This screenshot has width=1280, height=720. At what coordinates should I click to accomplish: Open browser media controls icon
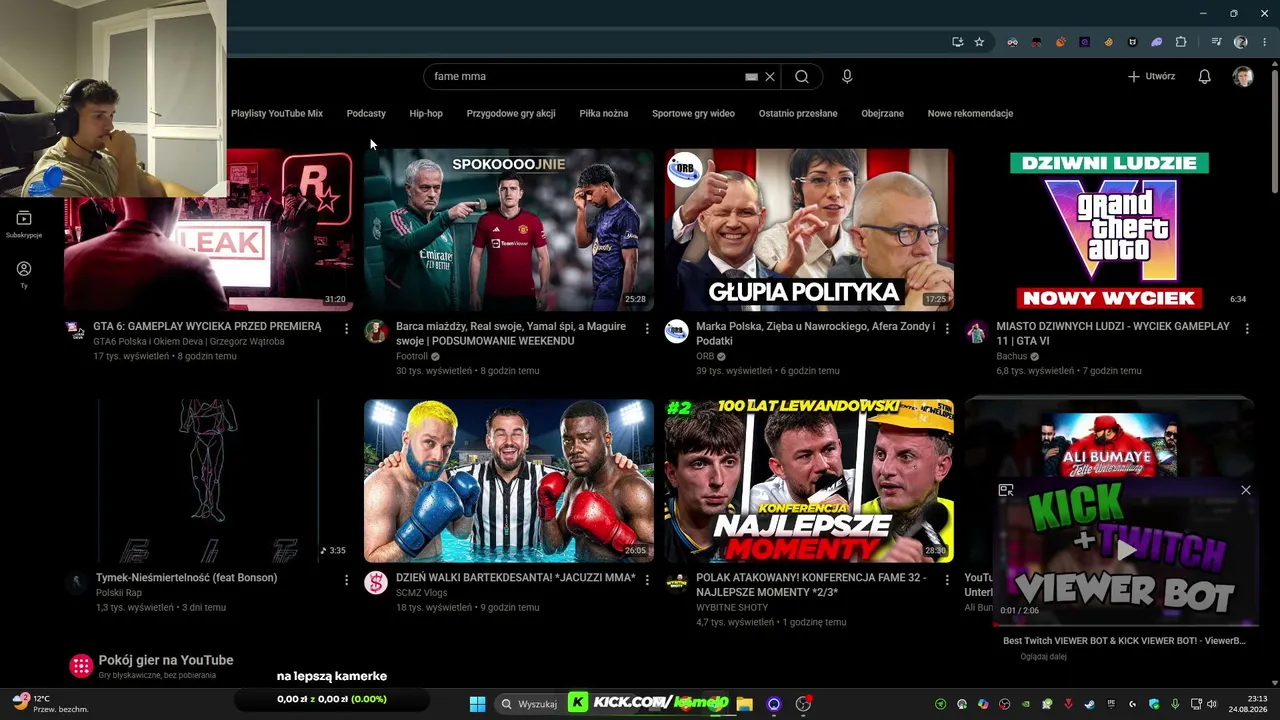(x=1216, y=42)
